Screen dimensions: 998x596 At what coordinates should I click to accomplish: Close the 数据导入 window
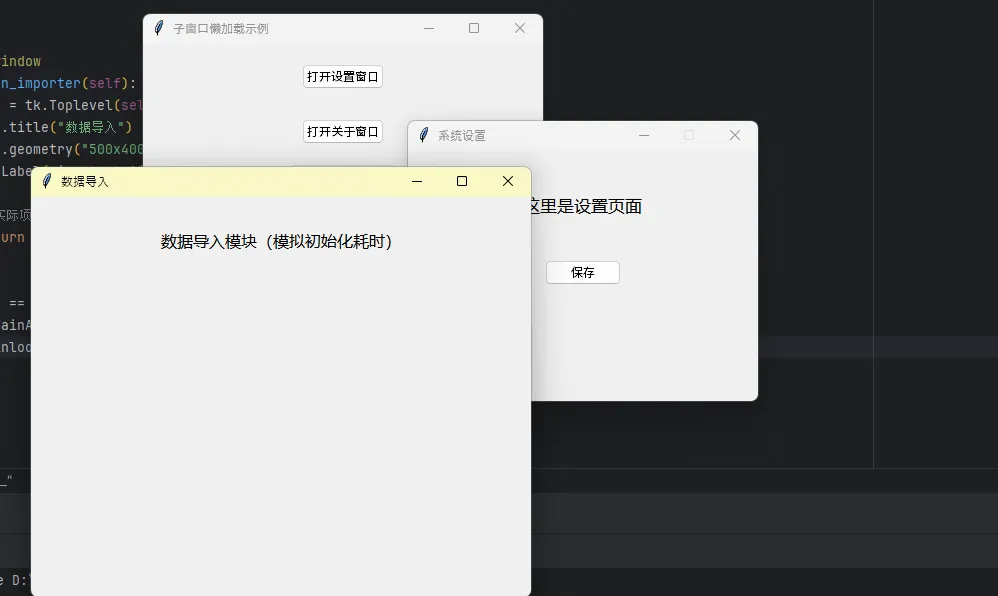(507, 181)
